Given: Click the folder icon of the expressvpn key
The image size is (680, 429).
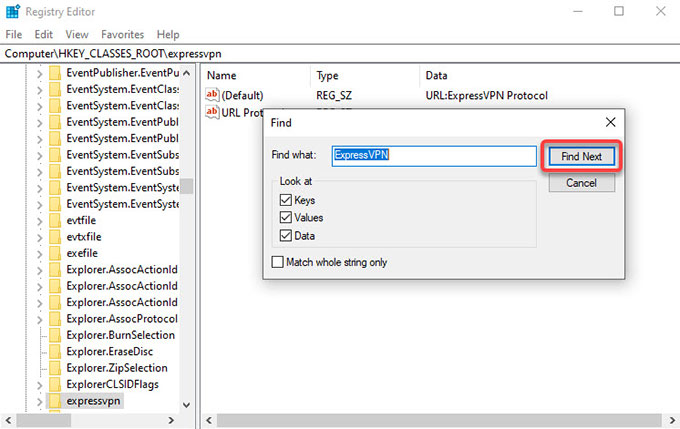Looking at the screenshot, I should (x=55, y=401).
